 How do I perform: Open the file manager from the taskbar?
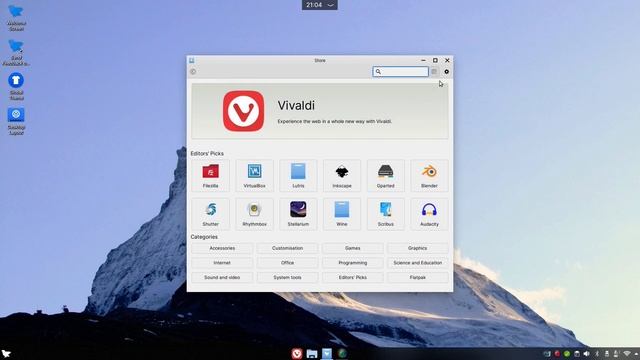tap(312, 353)
